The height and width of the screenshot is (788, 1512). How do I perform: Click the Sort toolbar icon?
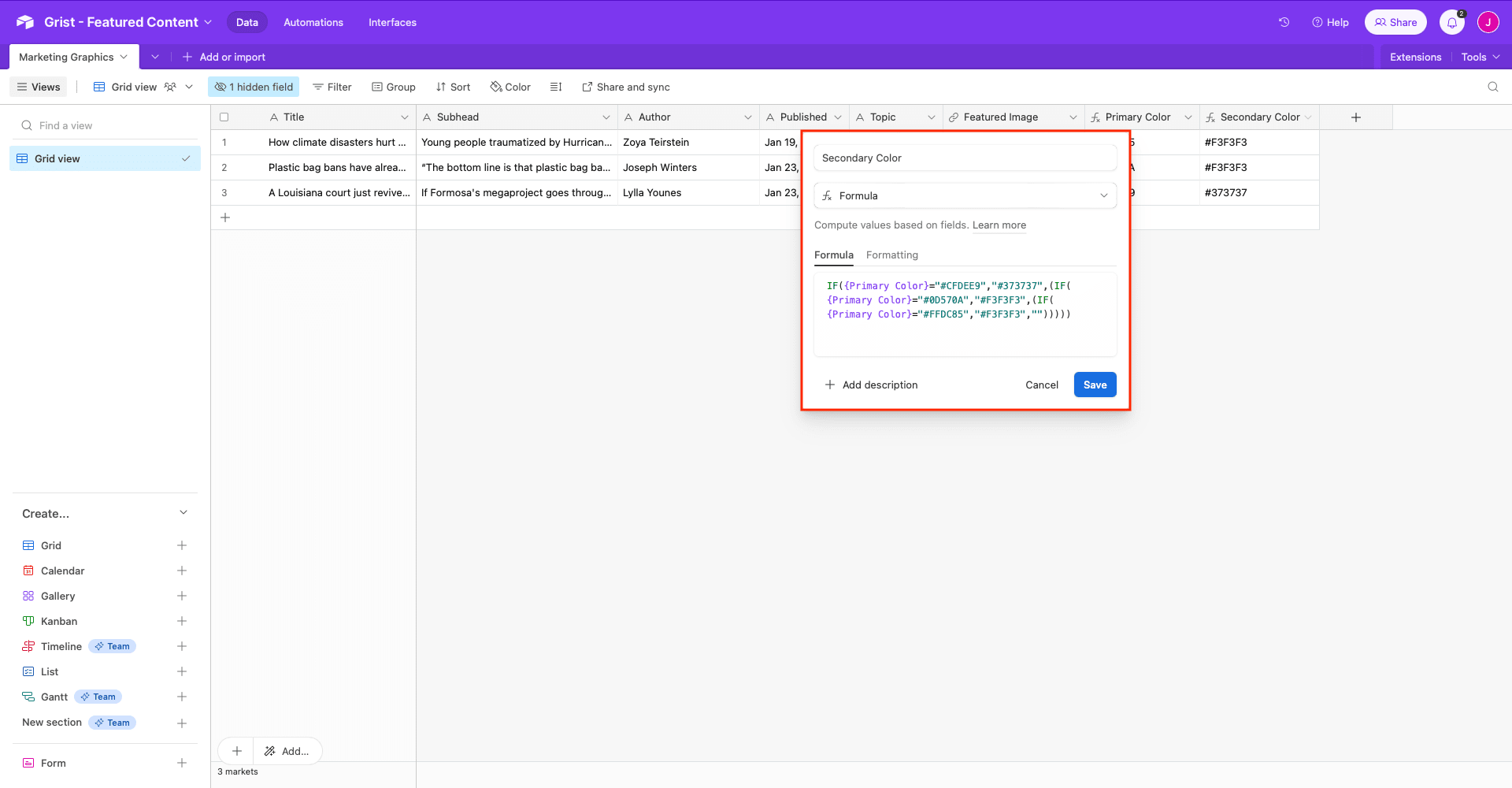click(453, 87)
